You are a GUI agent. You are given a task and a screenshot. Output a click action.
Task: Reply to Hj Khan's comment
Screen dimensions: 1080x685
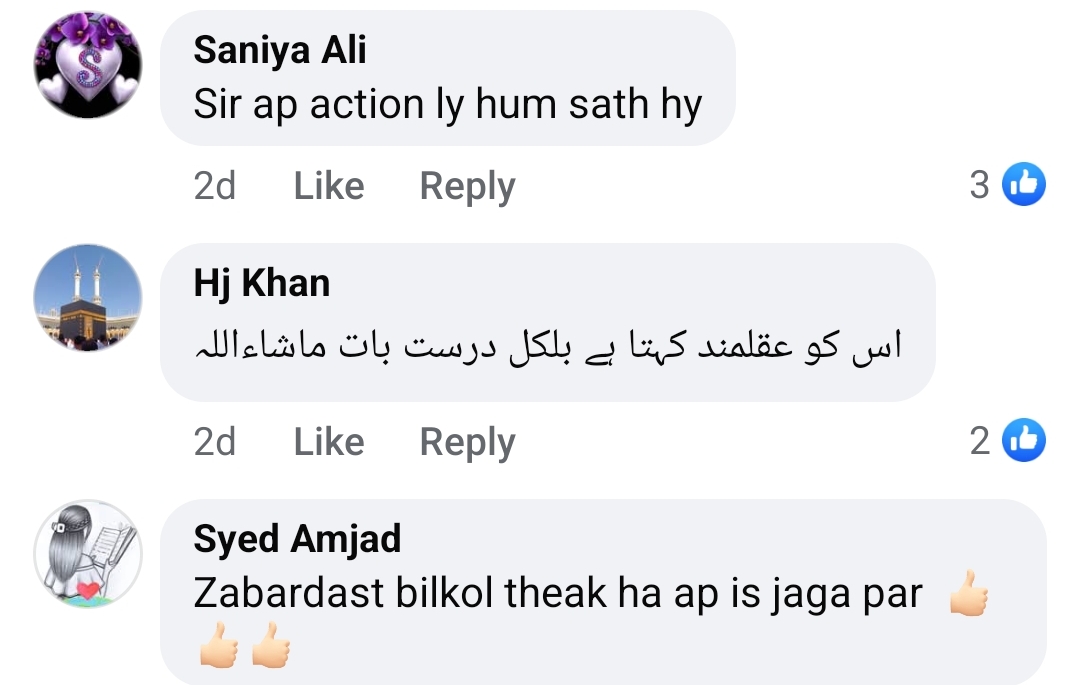(467, 442)
